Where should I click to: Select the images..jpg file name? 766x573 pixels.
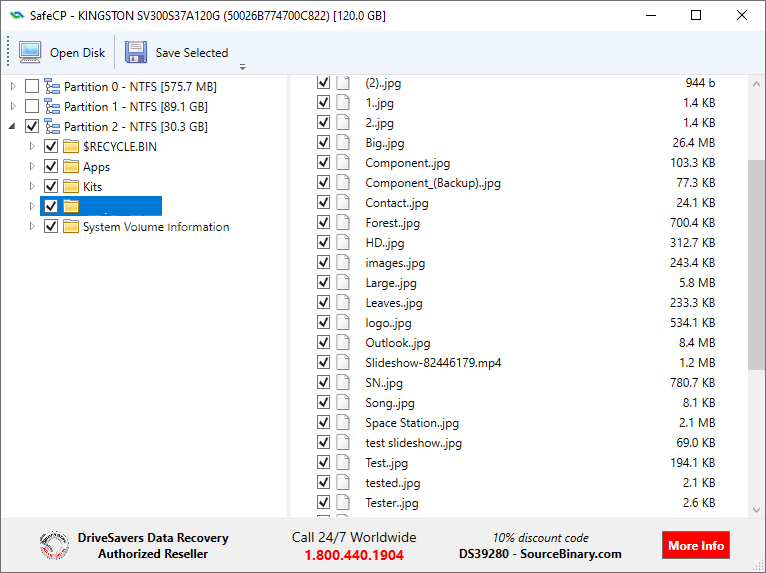coord(395,263)
